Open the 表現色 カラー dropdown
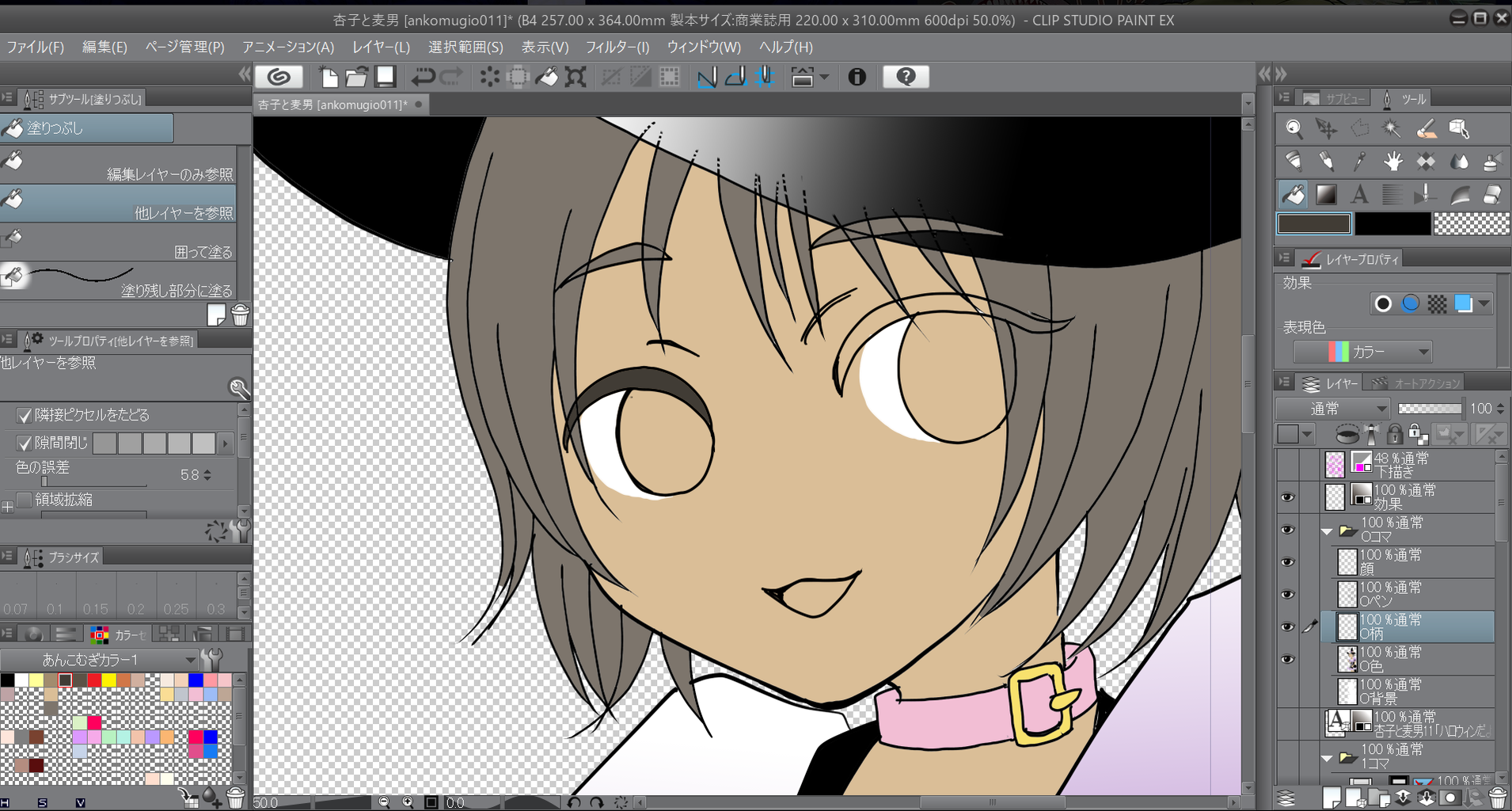 (1363, 352)
